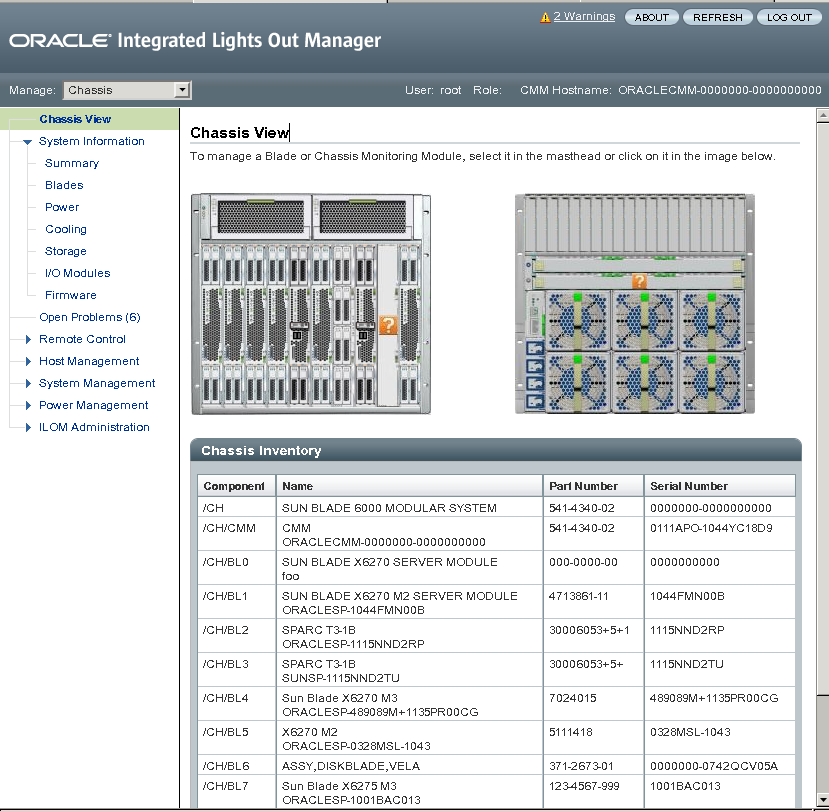Go to Open Problems (6)
Viewport: 829px width, 811px height.
89,317
